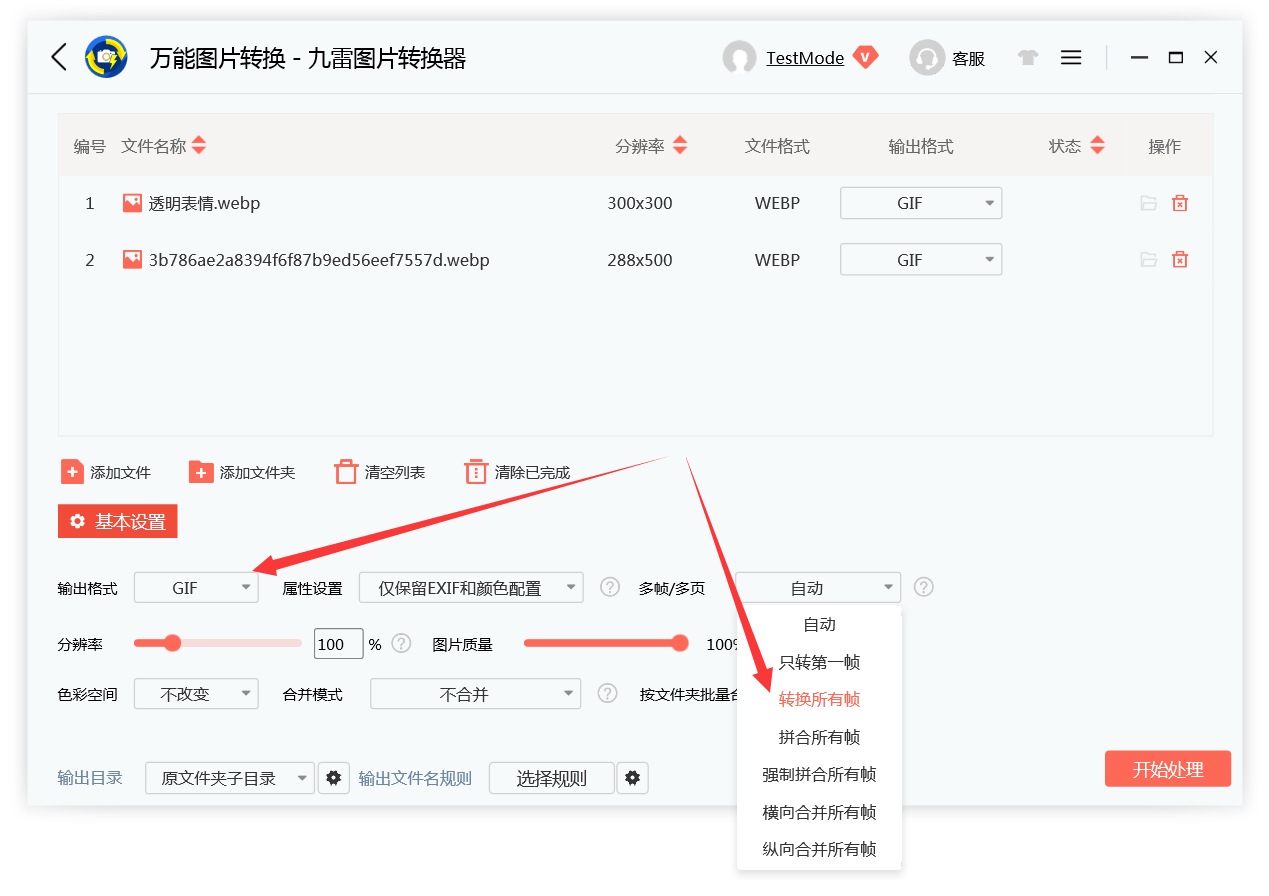The image size is (1269, 896).
Task: Select 转换所有帧 option
Action: click(x=819, y=699)
